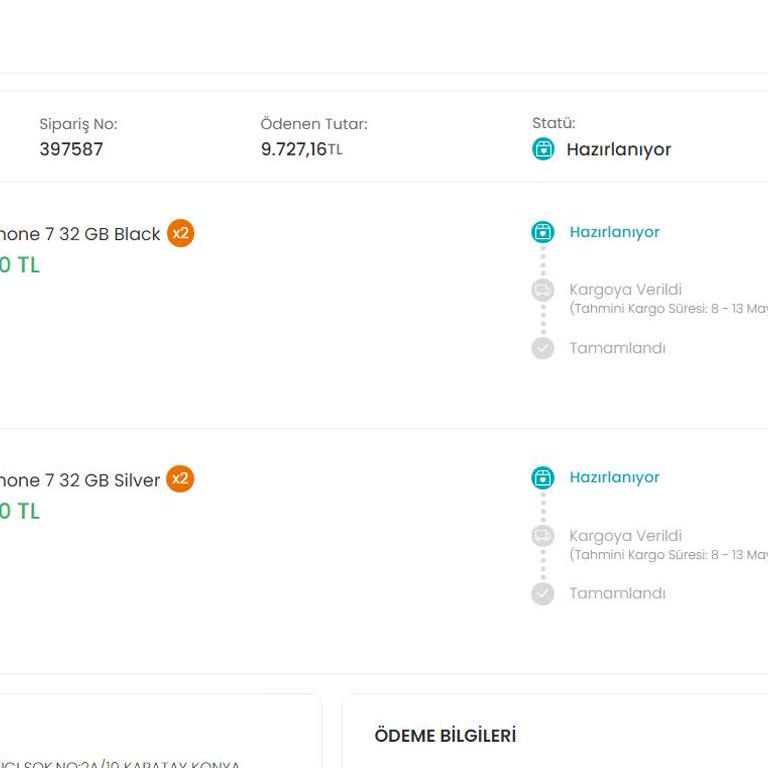Click Kargoya Verildi label for Silver iPhone
Screen dimensions: 768x768
coord(625,536)
